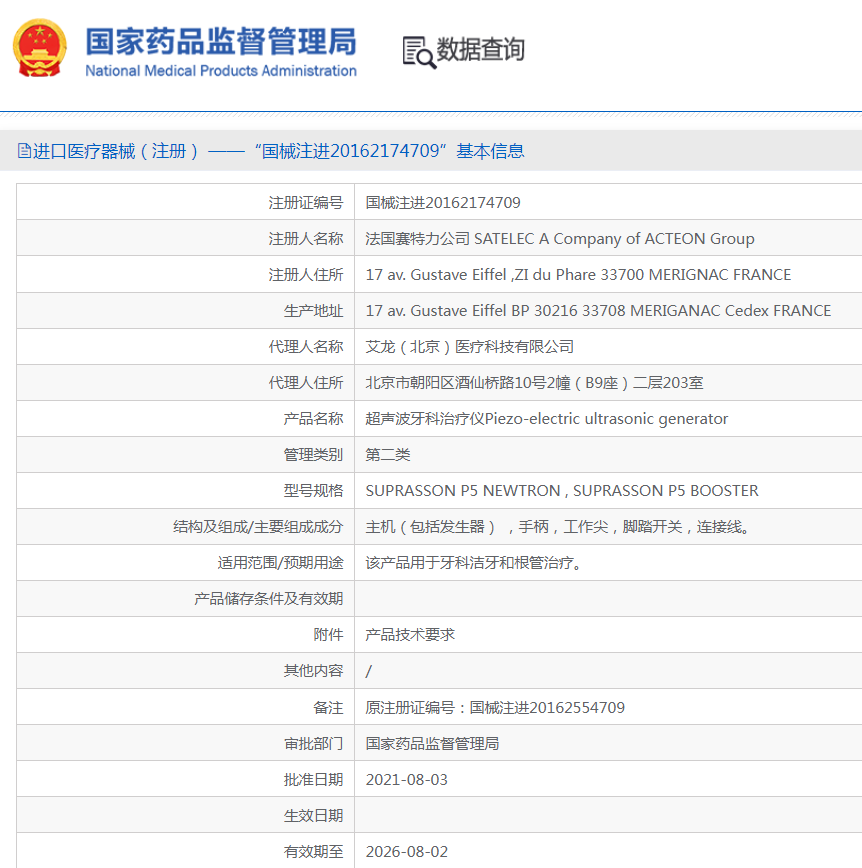The height and width of the screenshot is (868, 862).
Task: Select approval date 2021-08-03
Action: [407, 779]
